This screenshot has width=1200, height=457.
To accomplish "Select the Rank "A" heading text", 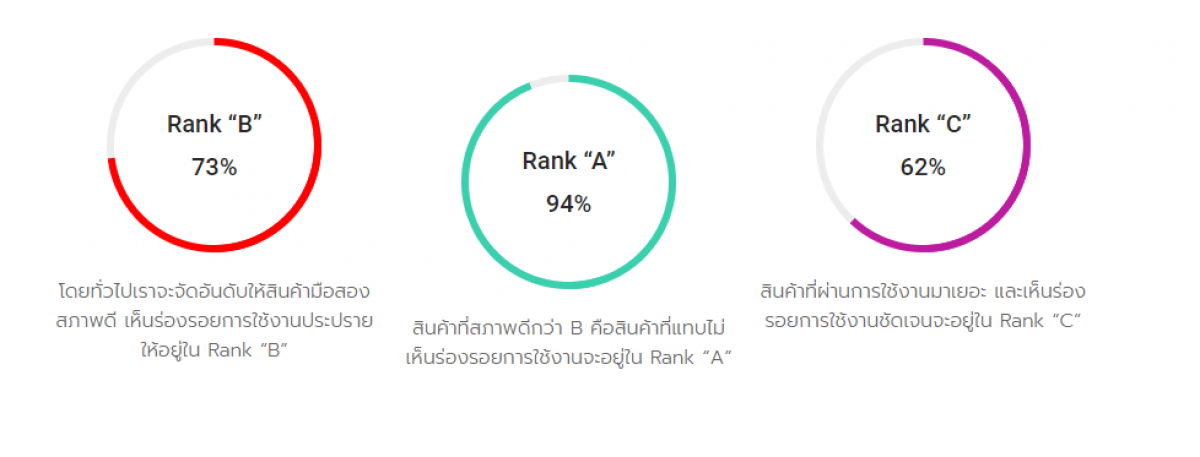I will click(569, 161).
